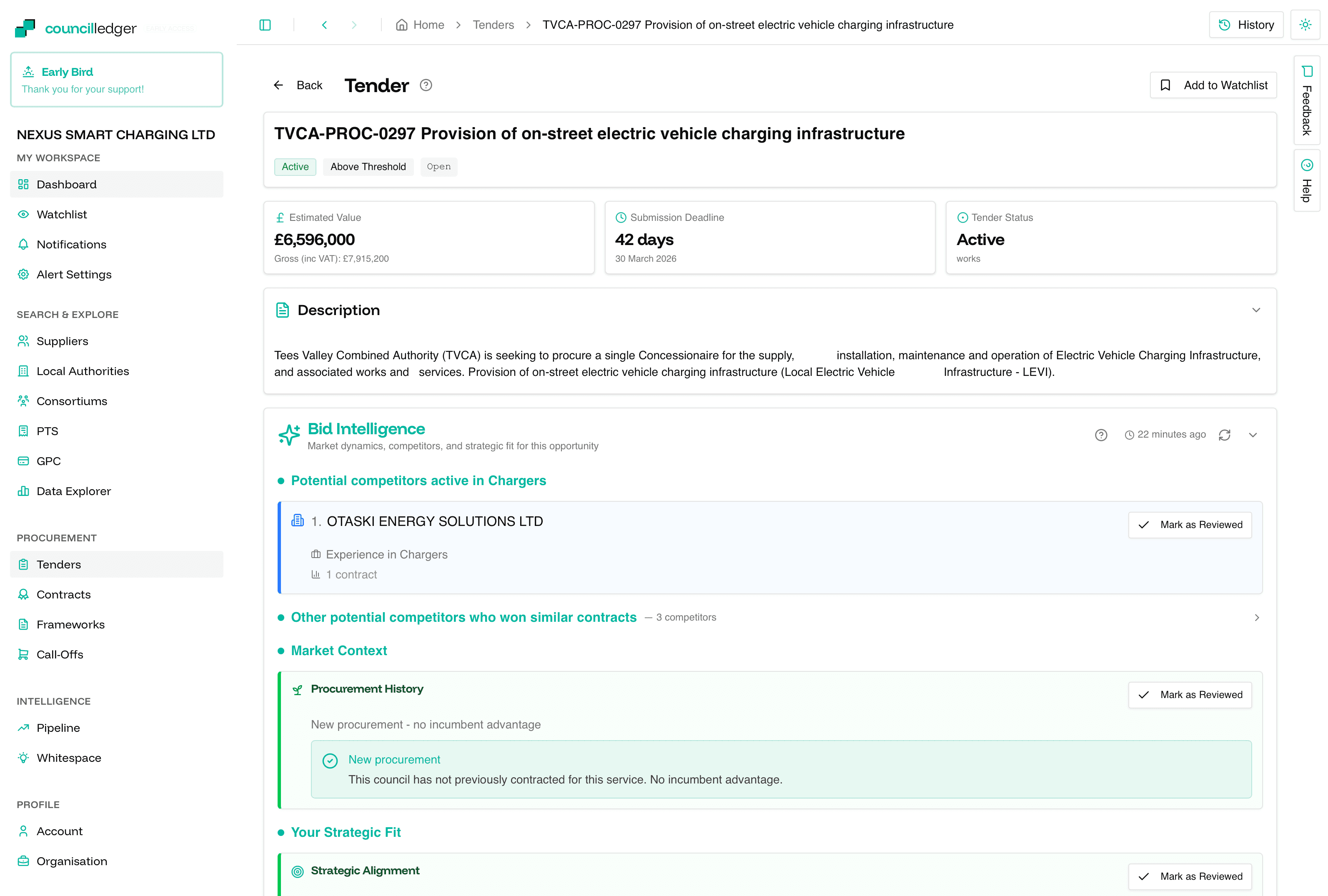This screenshot has height=896, width=1328.
Task: Click the Back button
Action: click(x=298, y=85)
